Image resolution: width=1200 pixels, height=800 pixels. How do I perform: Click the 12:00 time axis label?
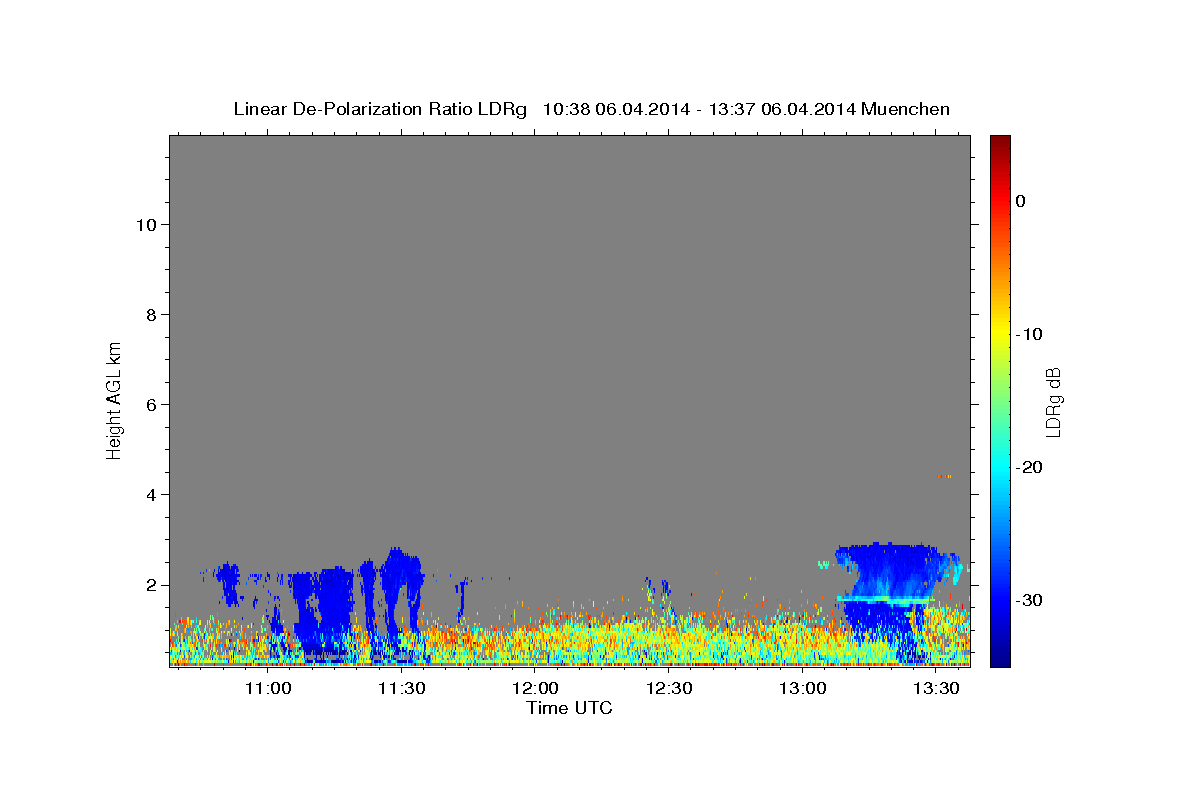pyautogui.click(x=536, y=688)
